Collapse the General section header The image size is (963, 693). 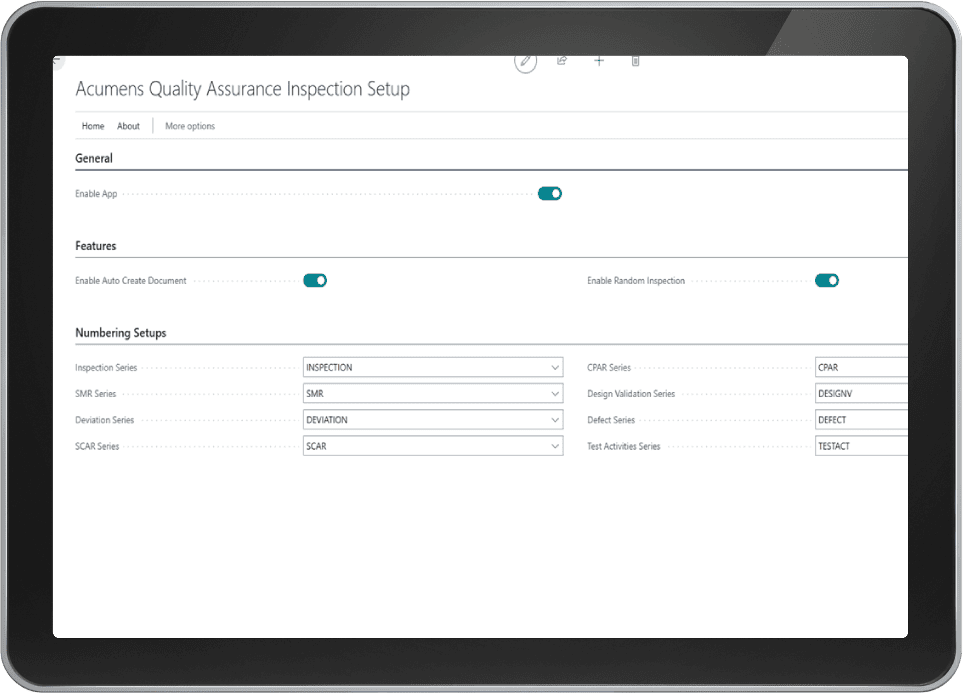[x=94, y=159]
